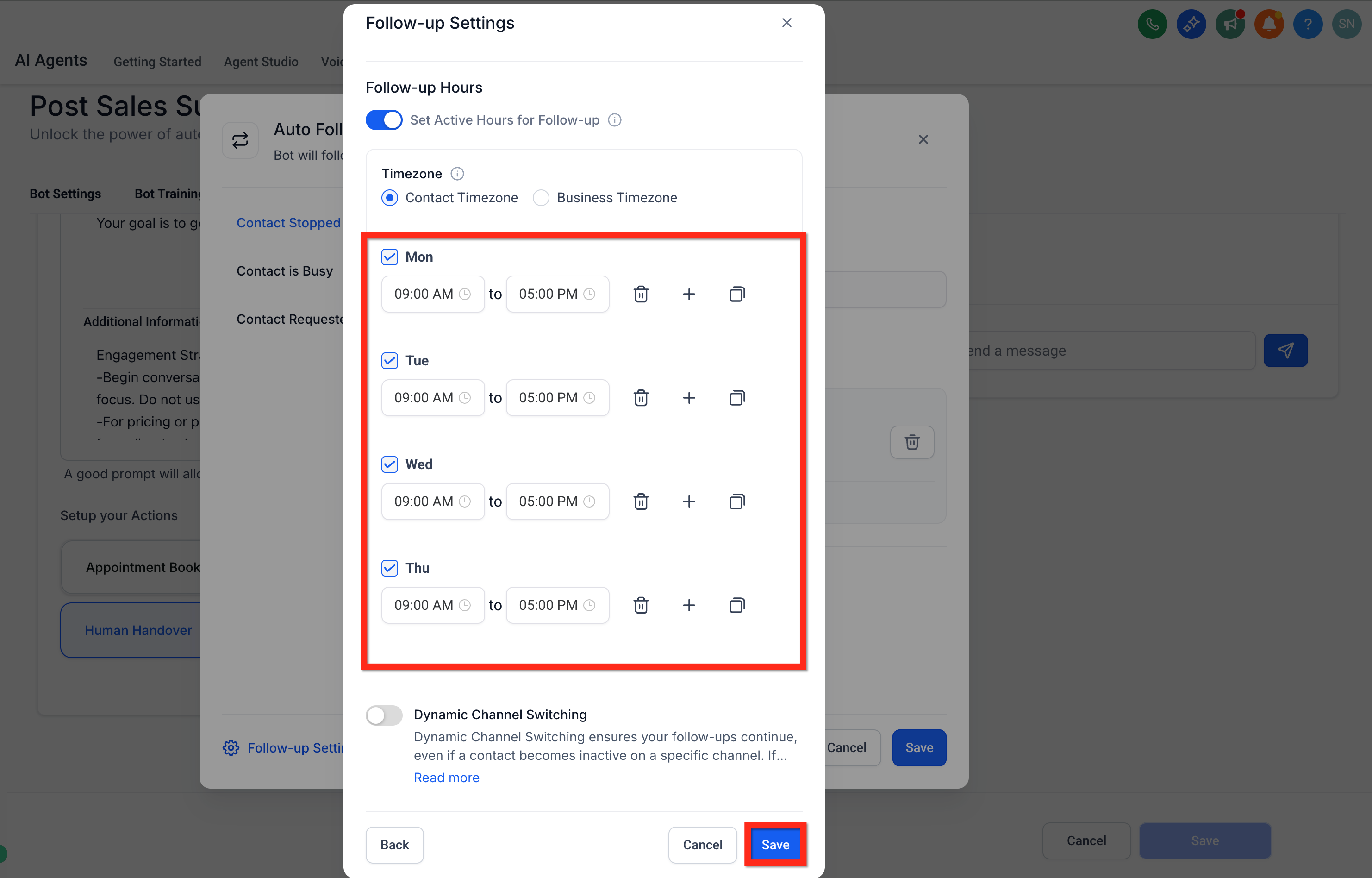The height and width of the screenshot is (878, 1372).
Task: Open the AI sparkle assistant icon
Action: tap(1191, 24)
